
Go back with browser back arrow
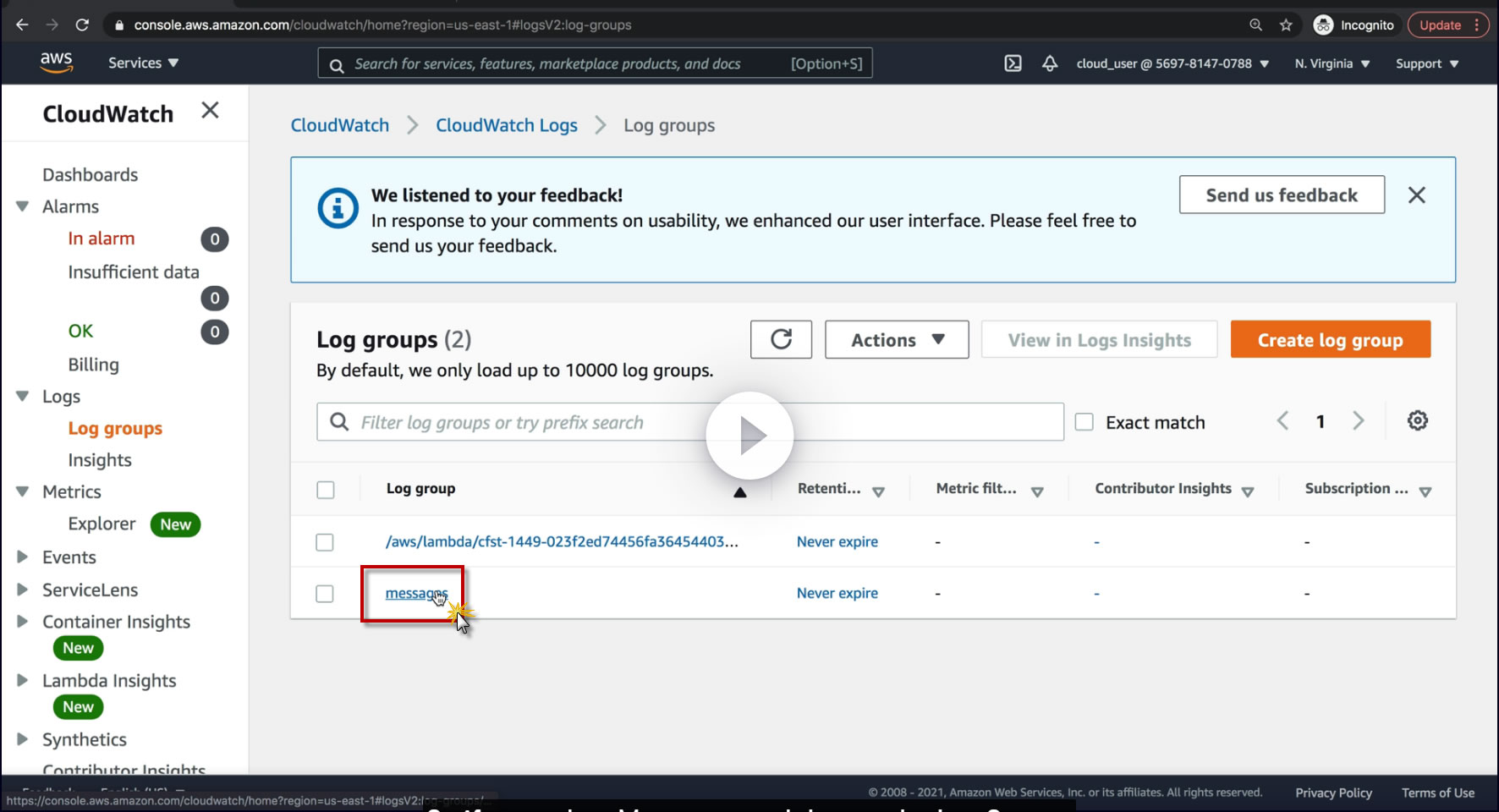pos(22,25)
